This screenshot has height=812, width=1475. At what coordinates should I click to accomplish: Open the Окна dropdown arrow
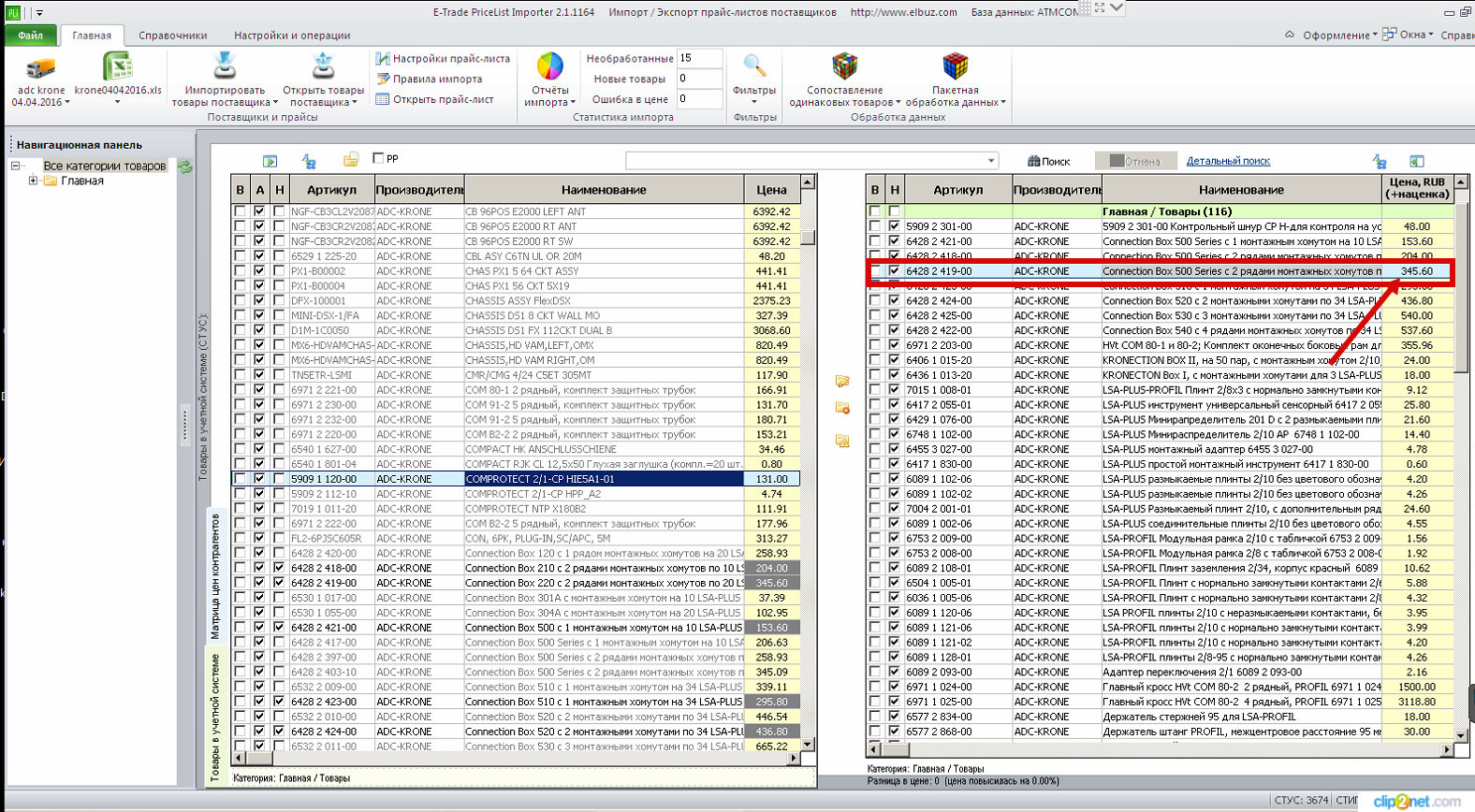pyautogui.click(x=1431, y=35)
